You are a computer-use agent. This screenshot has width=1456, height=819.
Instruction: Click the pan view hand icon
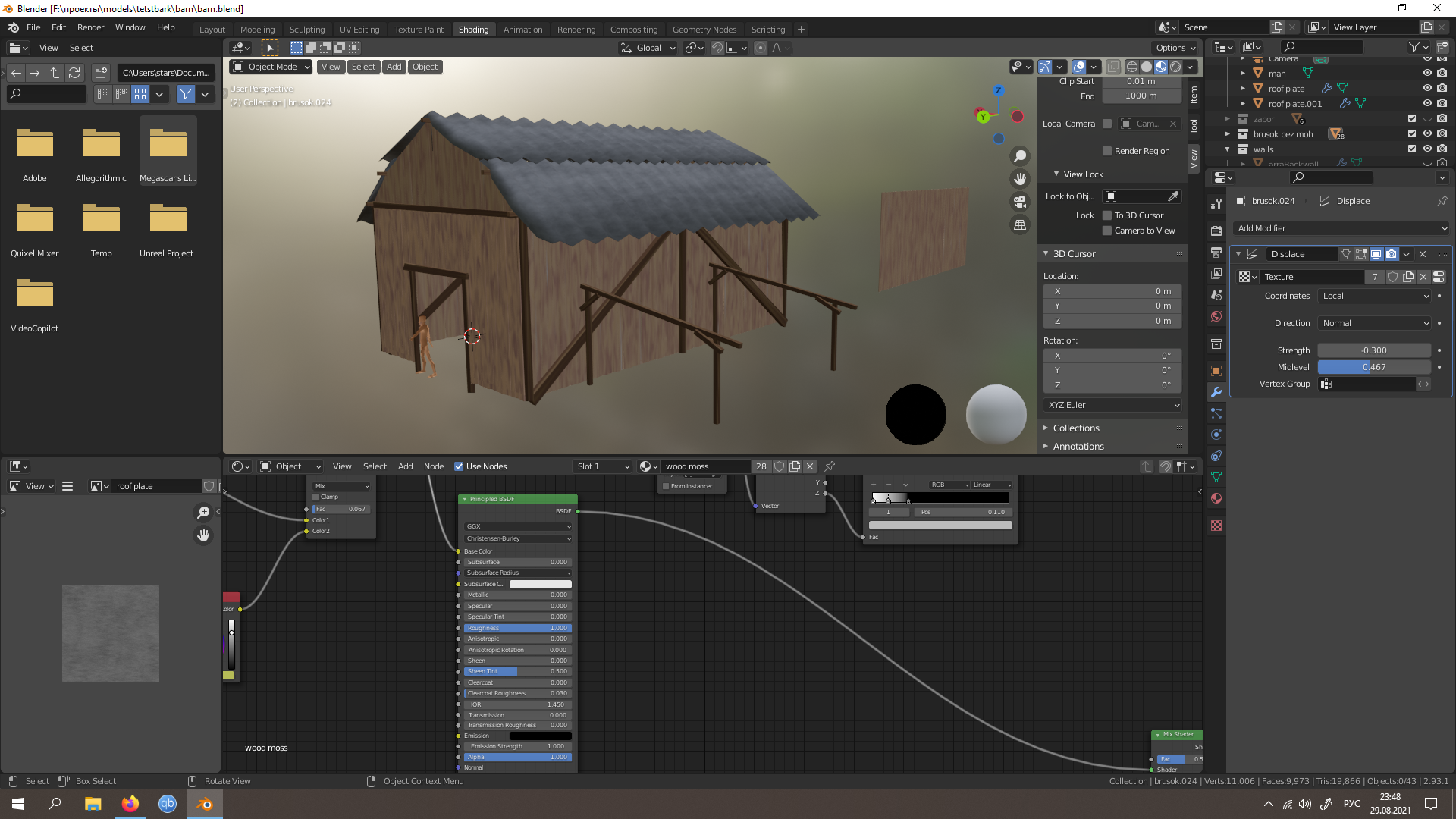[1020, 179]
